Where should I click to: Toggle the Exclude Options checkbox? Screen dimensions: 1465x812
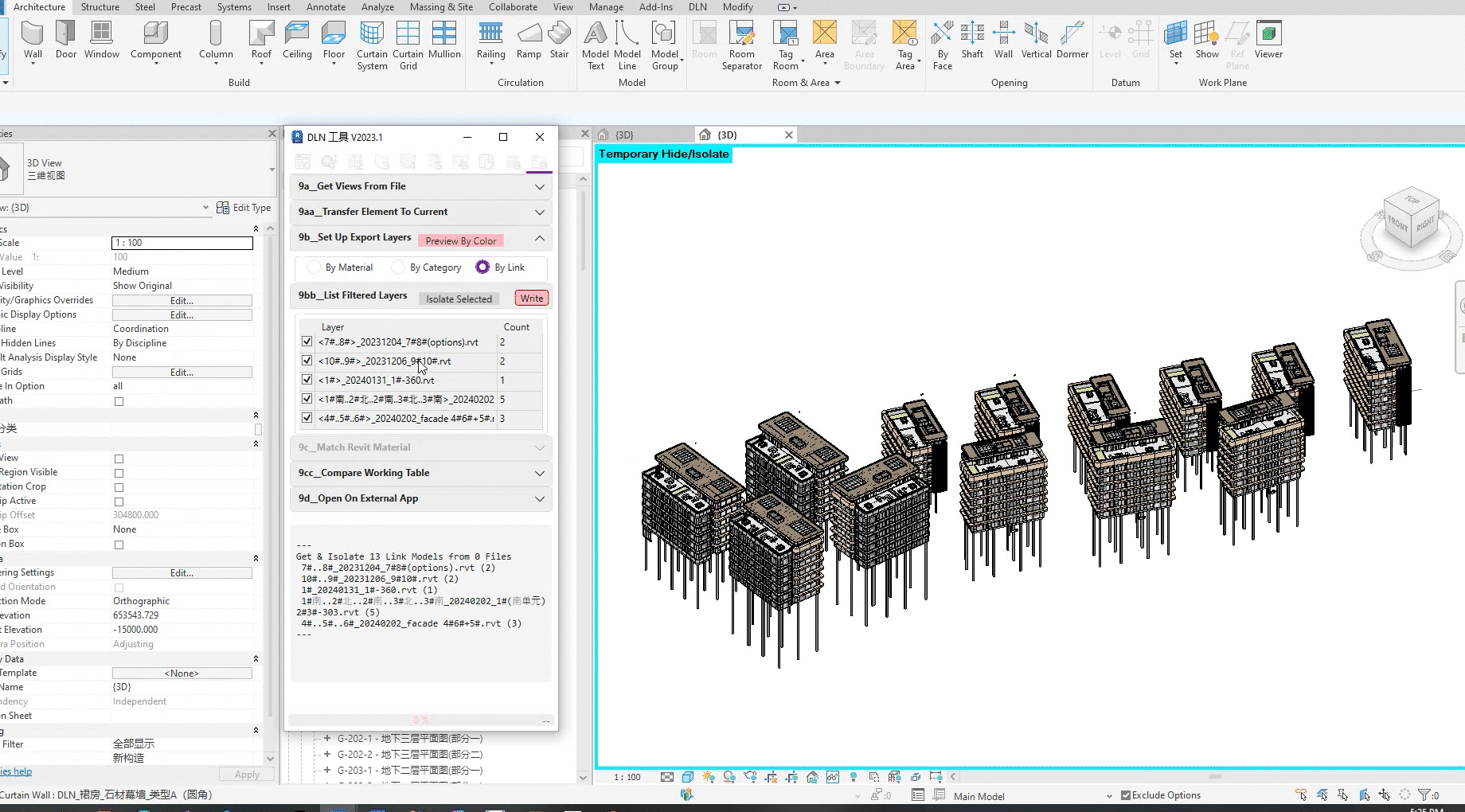(1126, 795)
